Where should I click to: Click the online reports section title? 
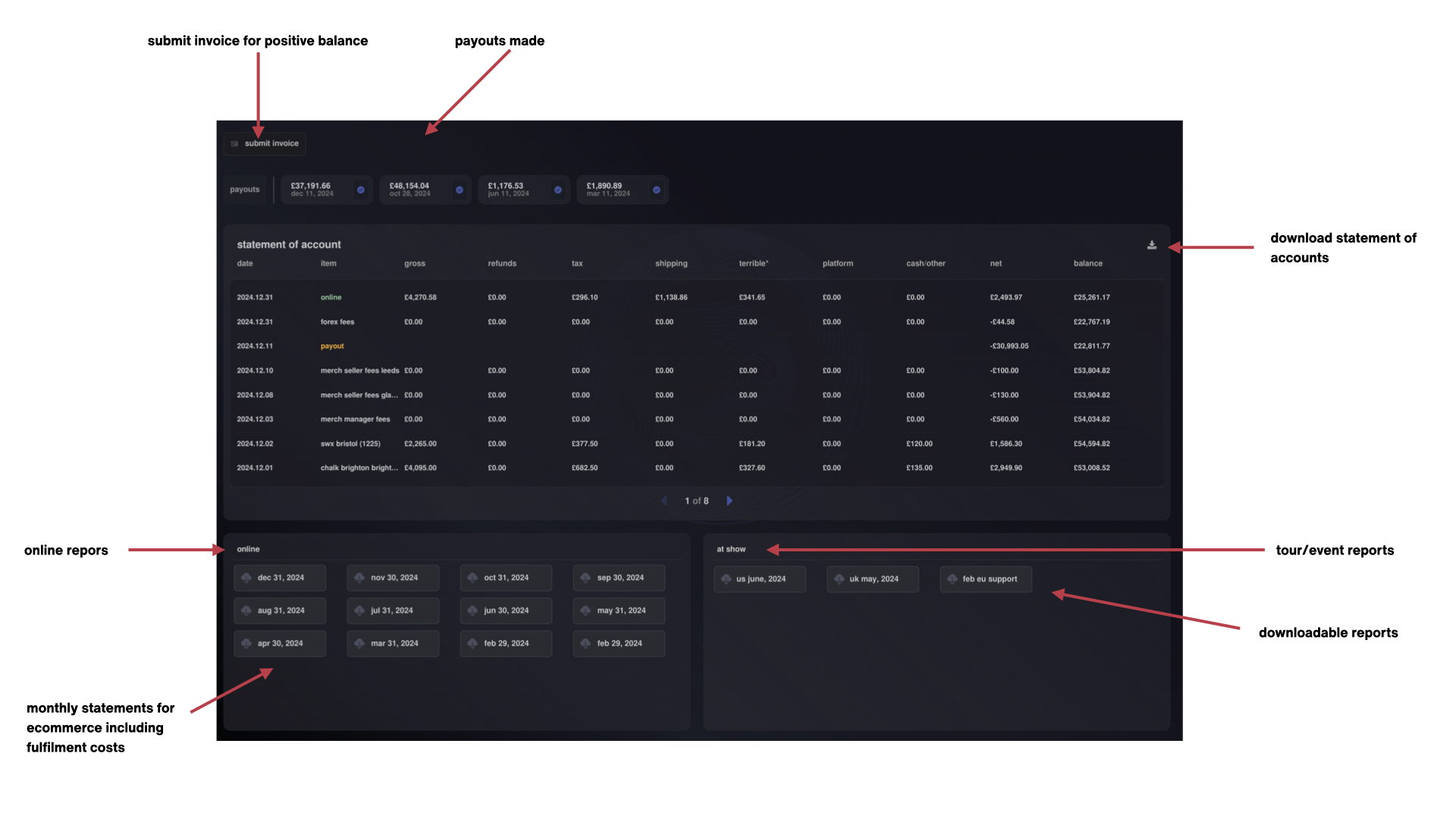tap(248, 549)
